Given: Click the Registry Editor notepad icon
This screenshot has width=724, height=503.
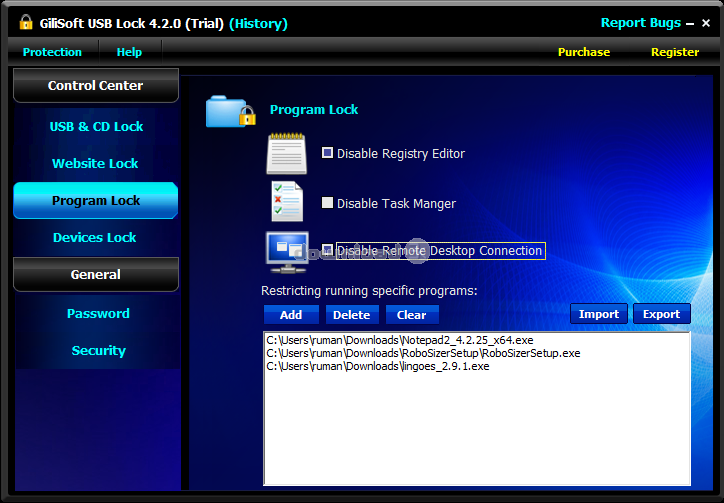Looking at the screenshot, I should [286, 153].
